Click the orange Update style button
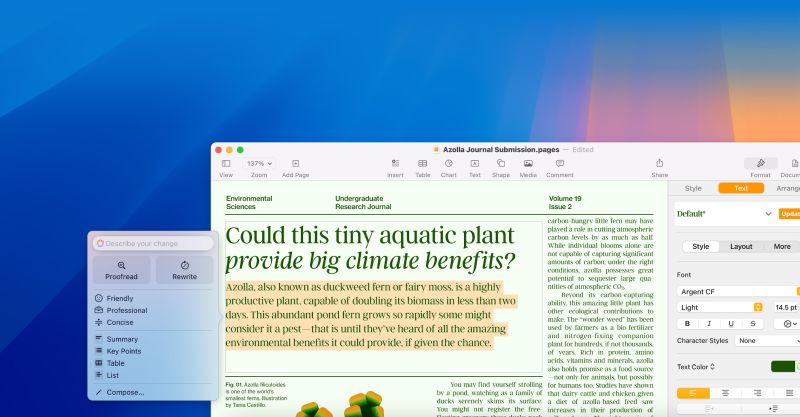 789,214
